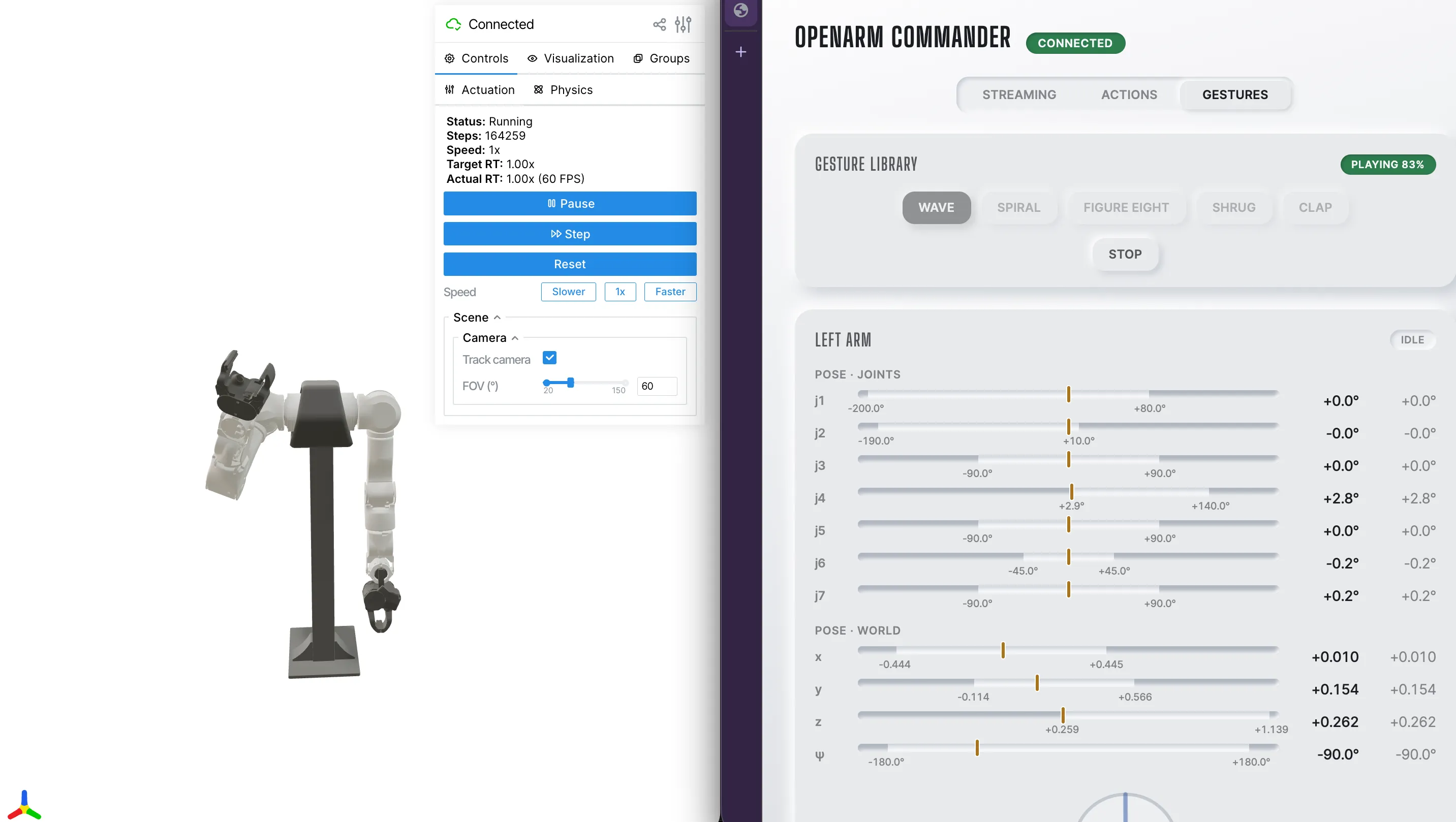Open the Controls tab
Viewport: 1456px width, 822px height.
[x=476, y=58]
